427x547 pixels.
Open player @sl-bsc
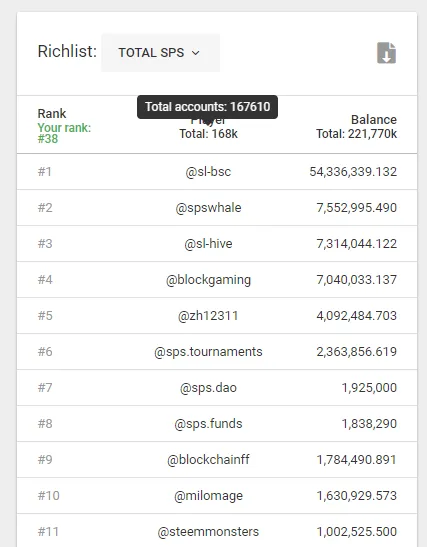coord(208,172)
